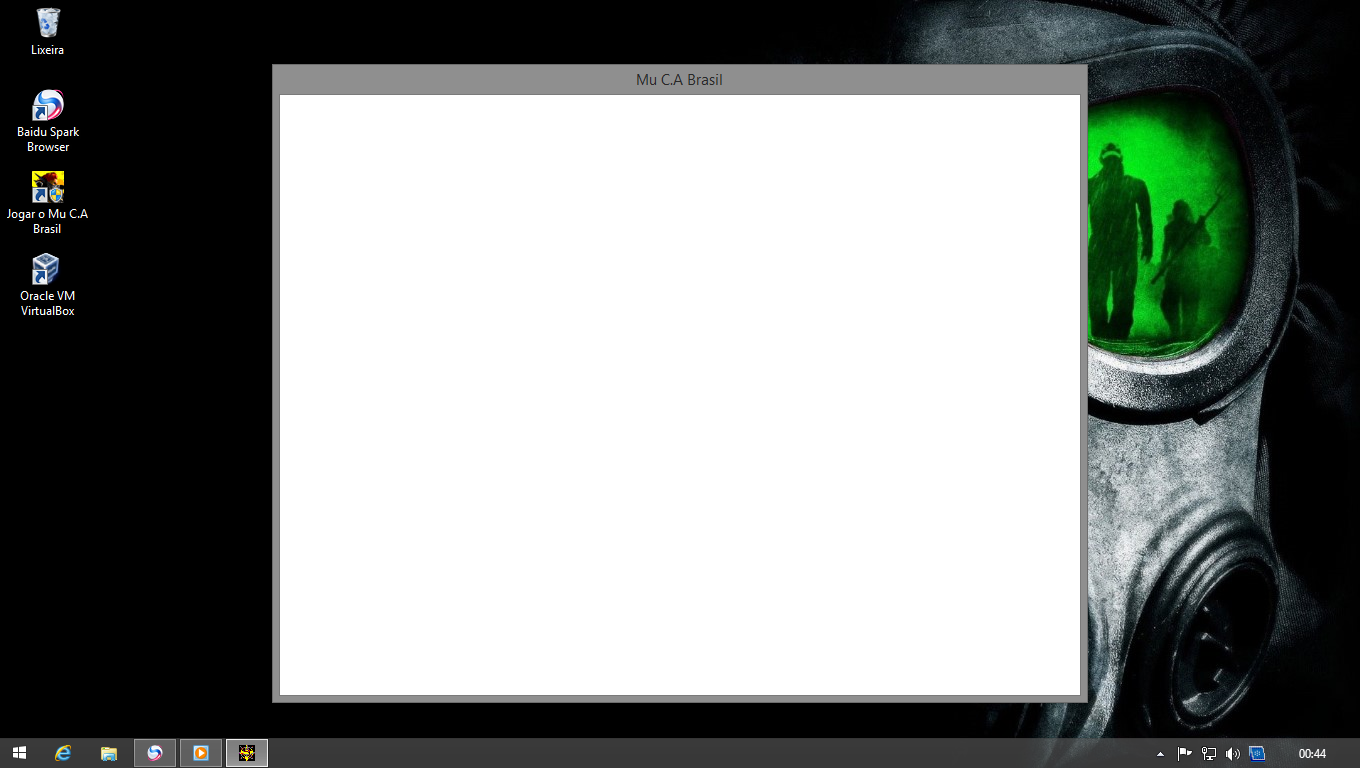Click the Mu C.A Brasil taskbar button
This screenshot has height=768, width=1360.
point(247,753)
